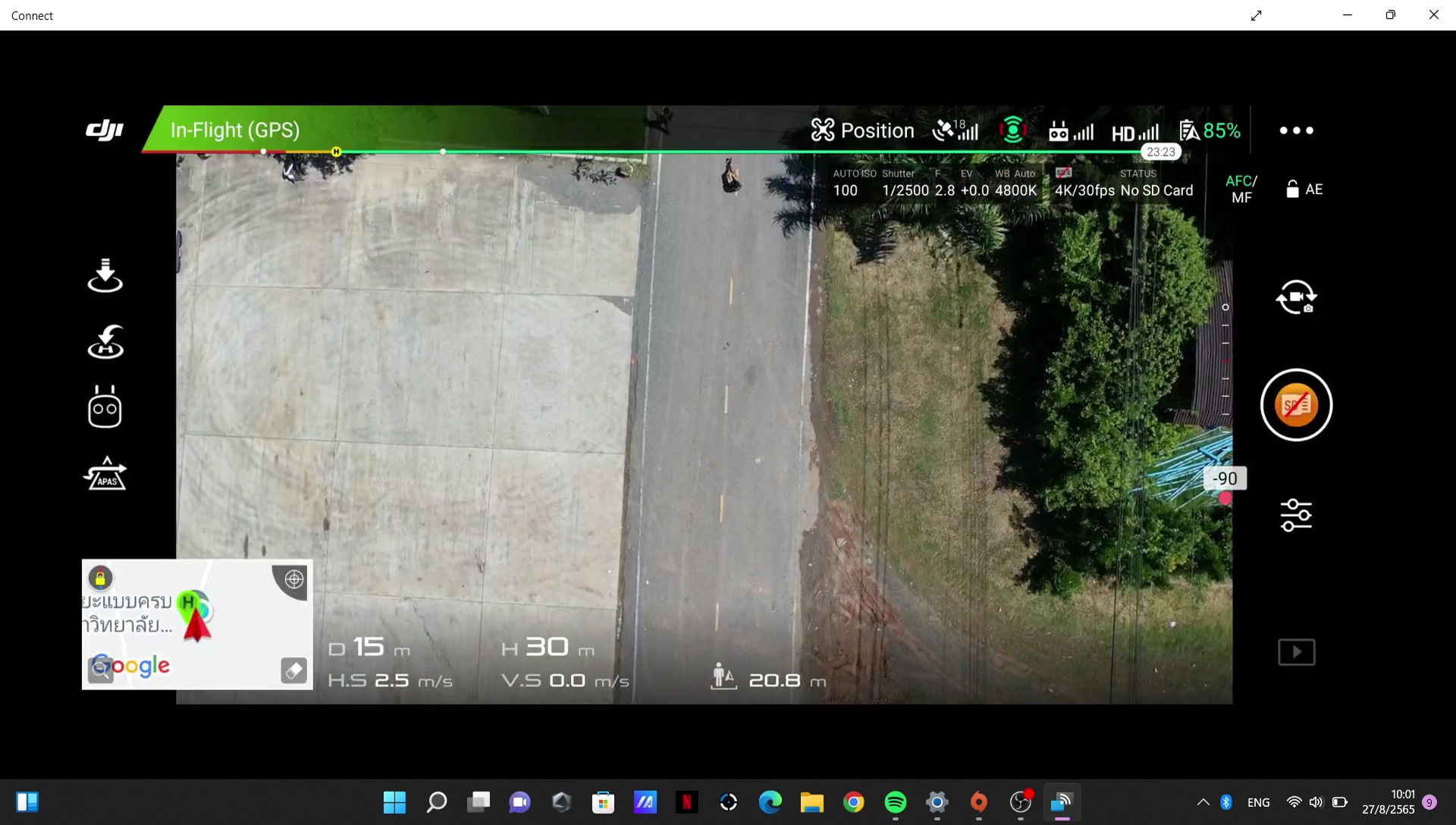Tap the auto takeoff/landing icon
Screen dimensions: 1456x825
[x=105, y=274]
